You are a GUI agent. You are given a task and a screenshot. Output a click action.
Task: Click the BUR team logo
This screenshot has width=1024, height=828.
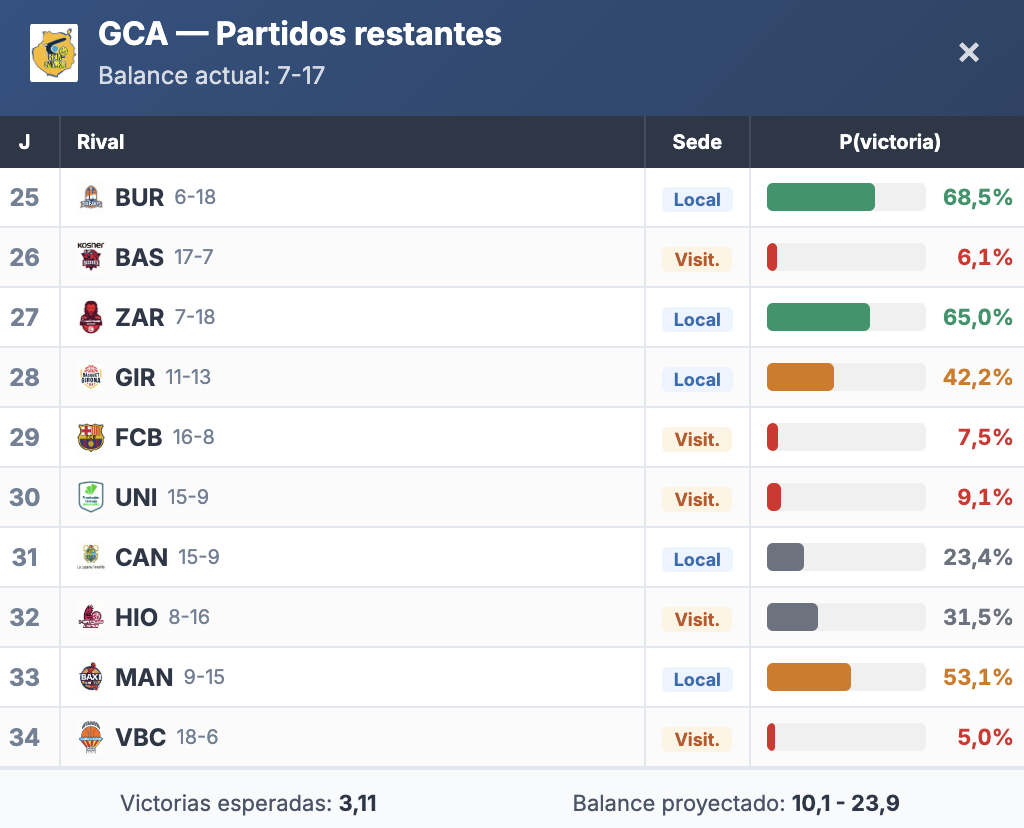coord(91,198)
